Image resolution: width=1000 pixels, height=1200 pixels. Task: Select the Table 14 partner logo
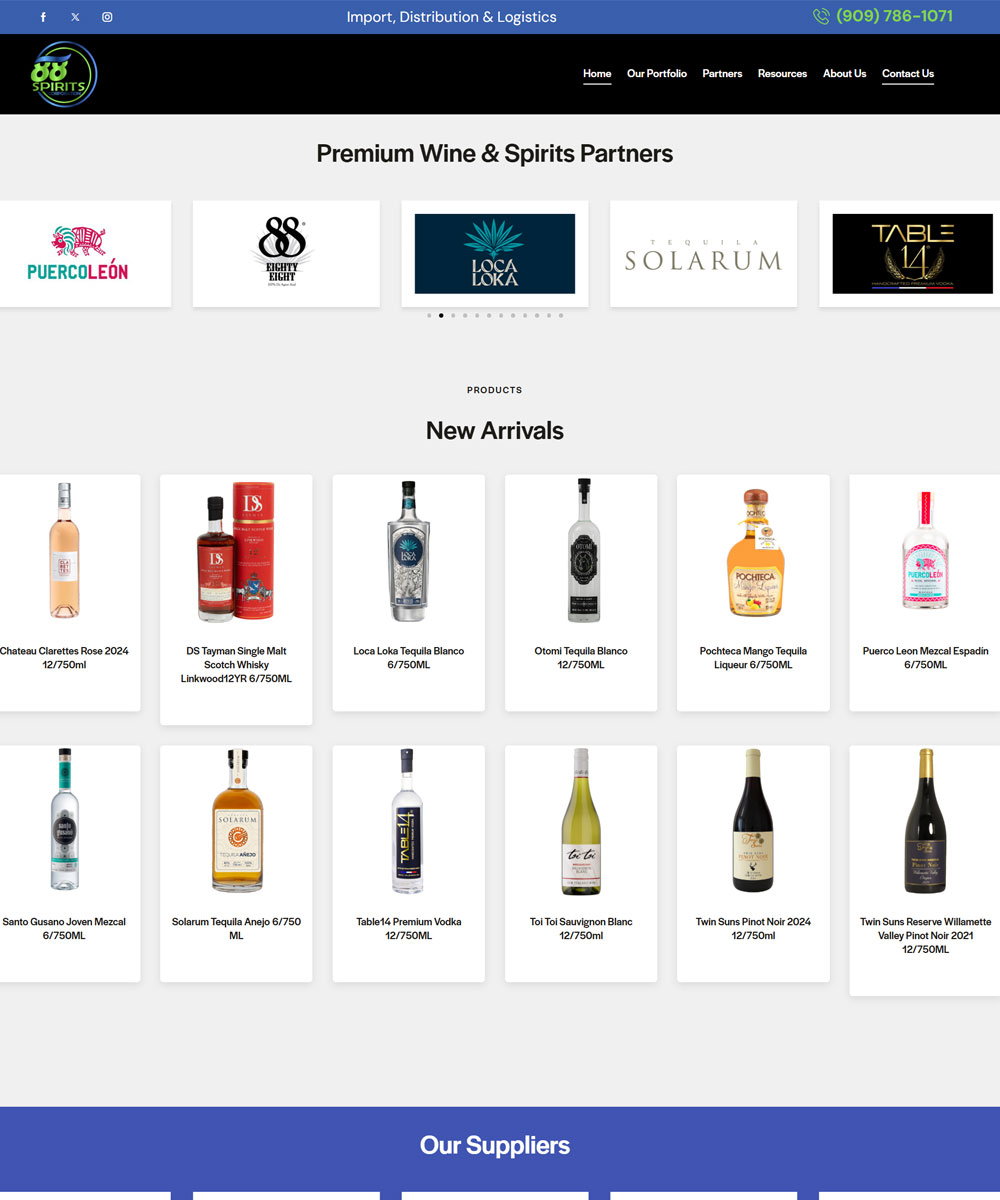912,254
